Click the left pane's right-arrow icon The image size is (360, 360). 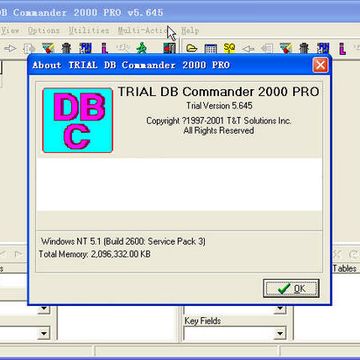pos(10,49)
